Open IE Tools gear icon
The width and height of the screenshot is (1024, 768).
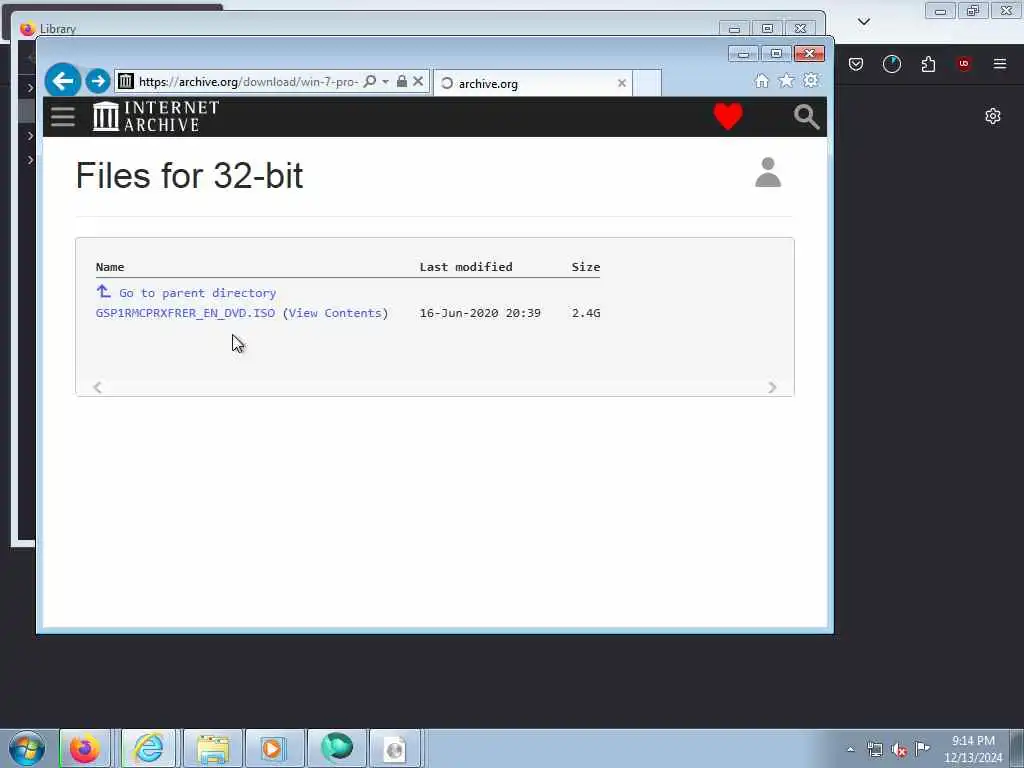(x=811, y=80)
